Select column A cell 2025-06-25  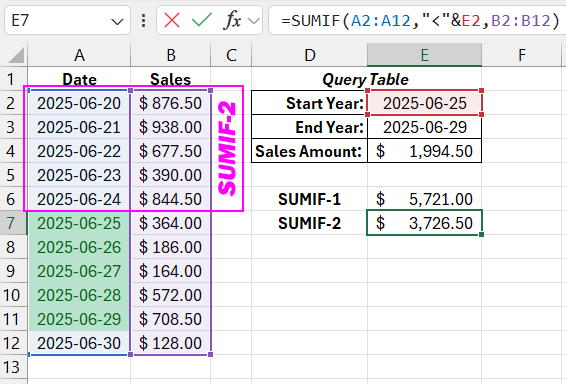coord(79,223)
